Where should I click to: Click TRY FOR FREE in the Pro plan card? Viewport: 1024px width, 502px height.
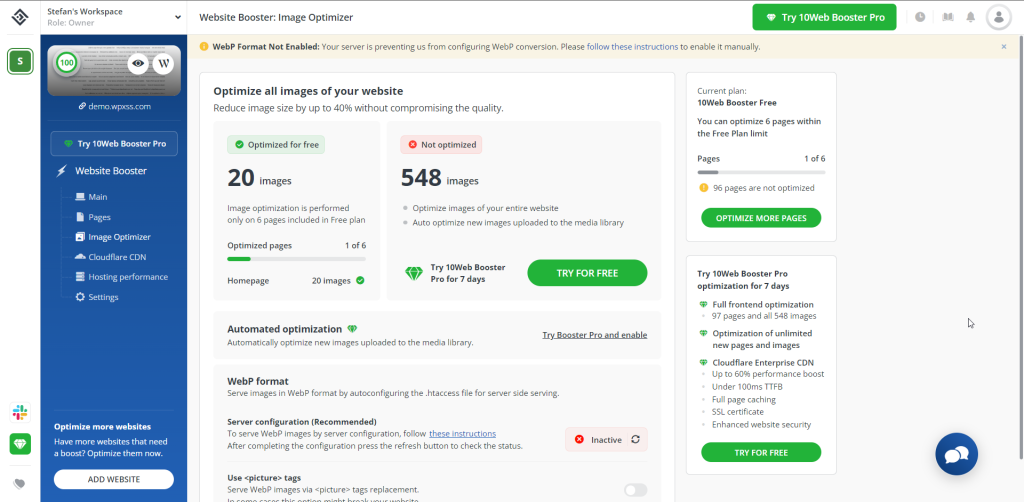tap(761, 452)
